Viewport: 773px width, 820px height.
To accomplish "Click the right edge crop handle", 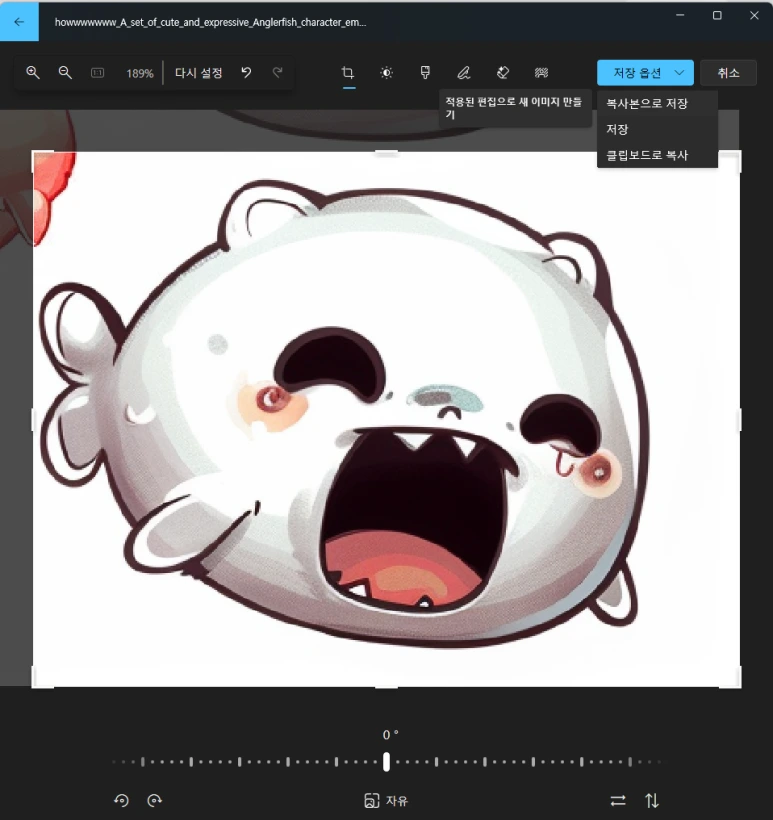I will 739,420.
